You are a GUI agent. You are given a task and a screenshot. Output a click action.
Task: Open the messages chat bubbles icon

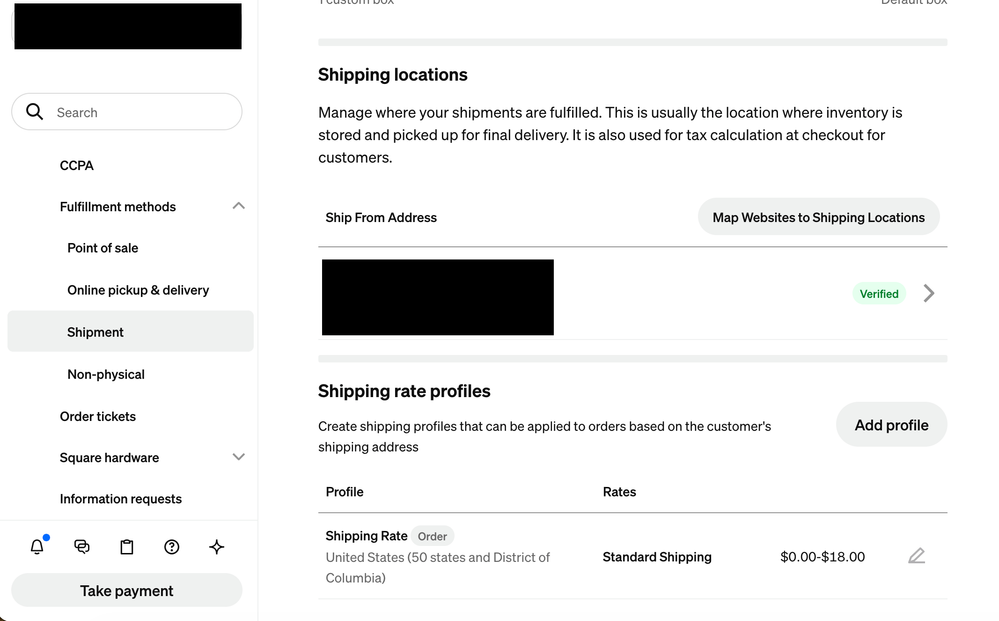click(x=82, y=546)
